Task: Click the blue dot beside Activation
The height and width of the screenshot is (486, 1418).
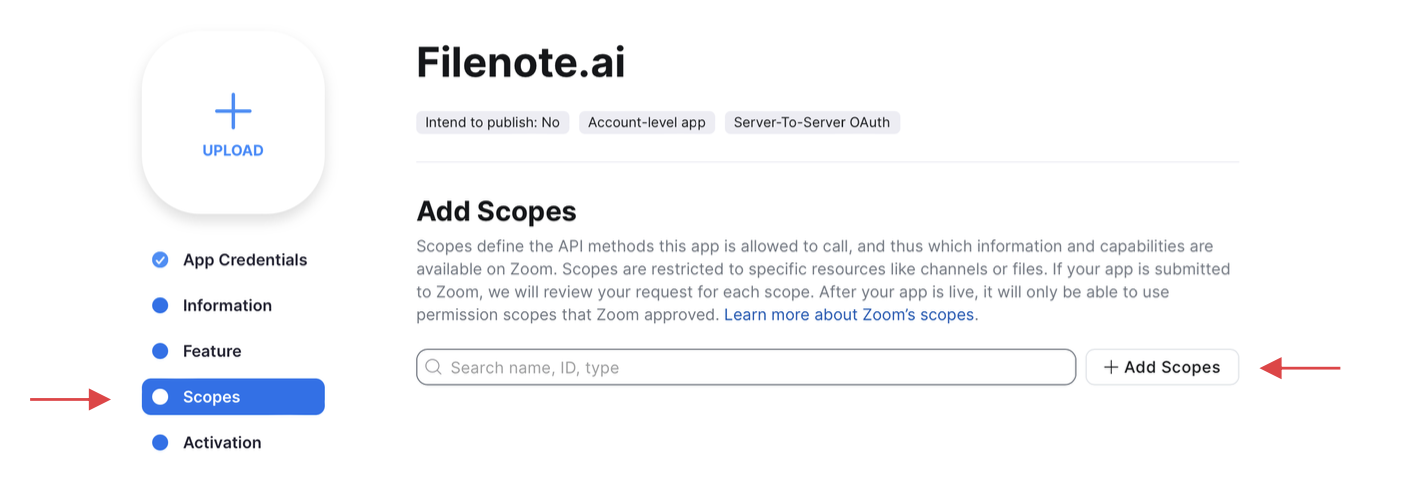Action: [x=160, y=443]
